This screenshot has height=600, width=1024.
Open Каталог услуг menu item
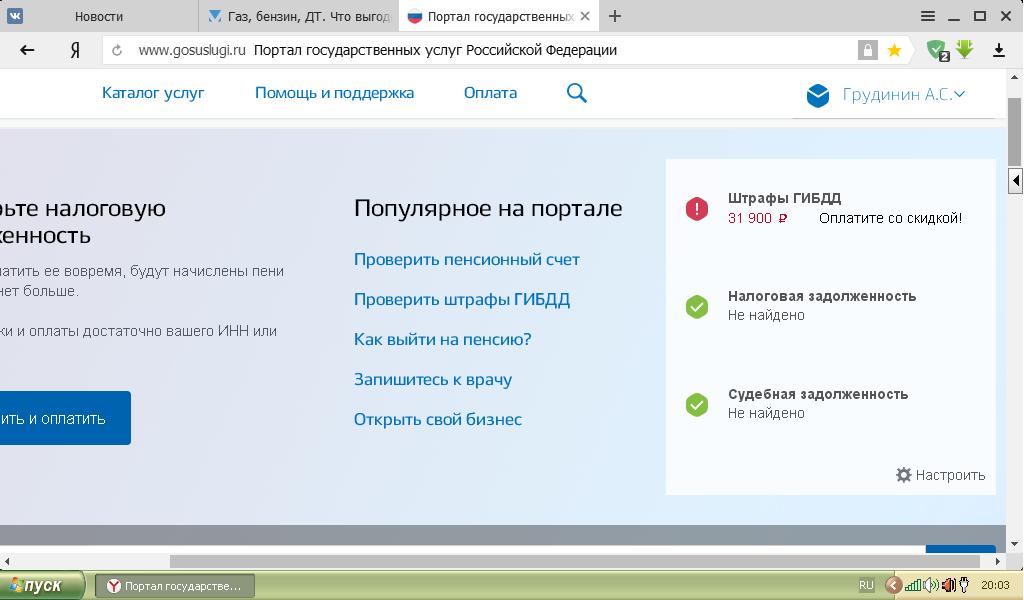tap(153, 93)
